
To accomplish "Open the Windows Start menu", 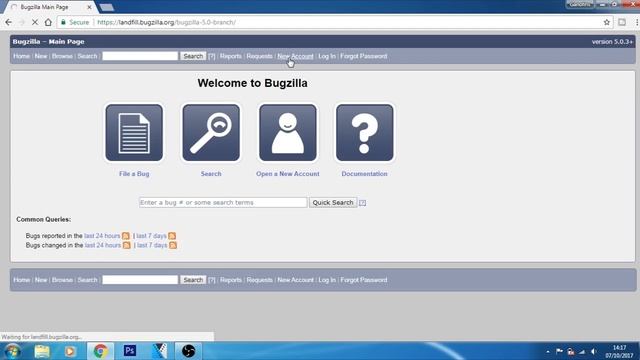I will click(x=12, y=351).
